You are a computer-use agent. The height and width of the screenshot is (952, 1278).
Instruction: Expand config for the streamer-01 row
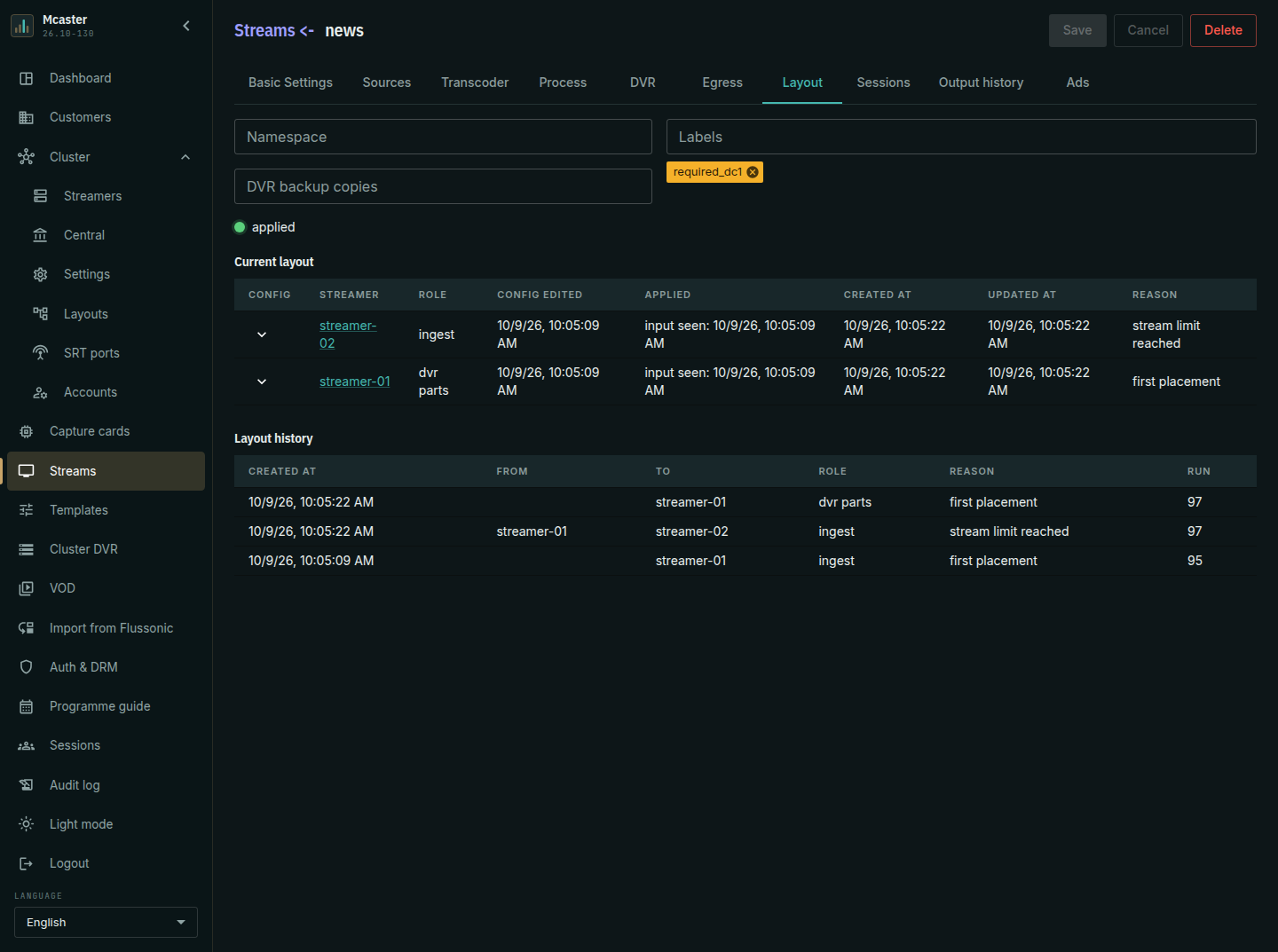point(262,382)
